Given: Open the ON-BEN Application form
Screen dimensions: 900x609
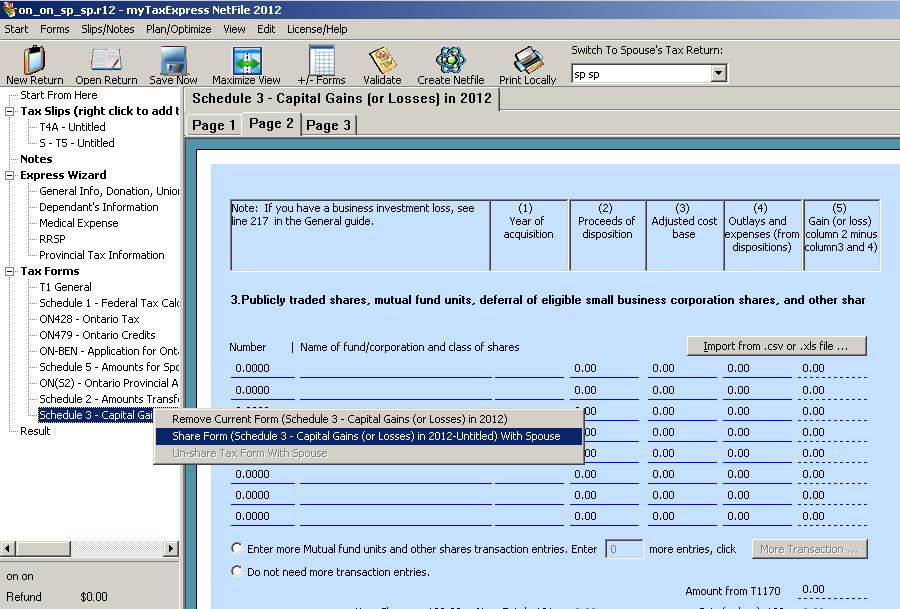Looking at the screenshot, I should (x=109, y=351).
